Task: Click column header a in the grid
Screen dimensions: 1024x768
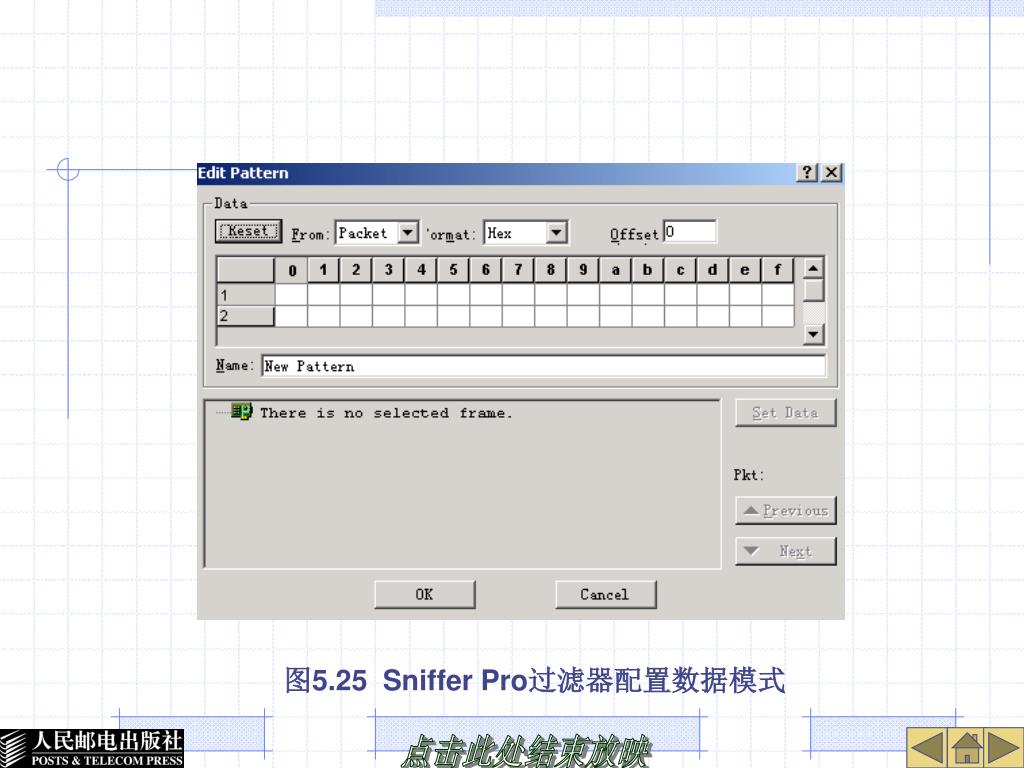Action: [x=615, y=270]
